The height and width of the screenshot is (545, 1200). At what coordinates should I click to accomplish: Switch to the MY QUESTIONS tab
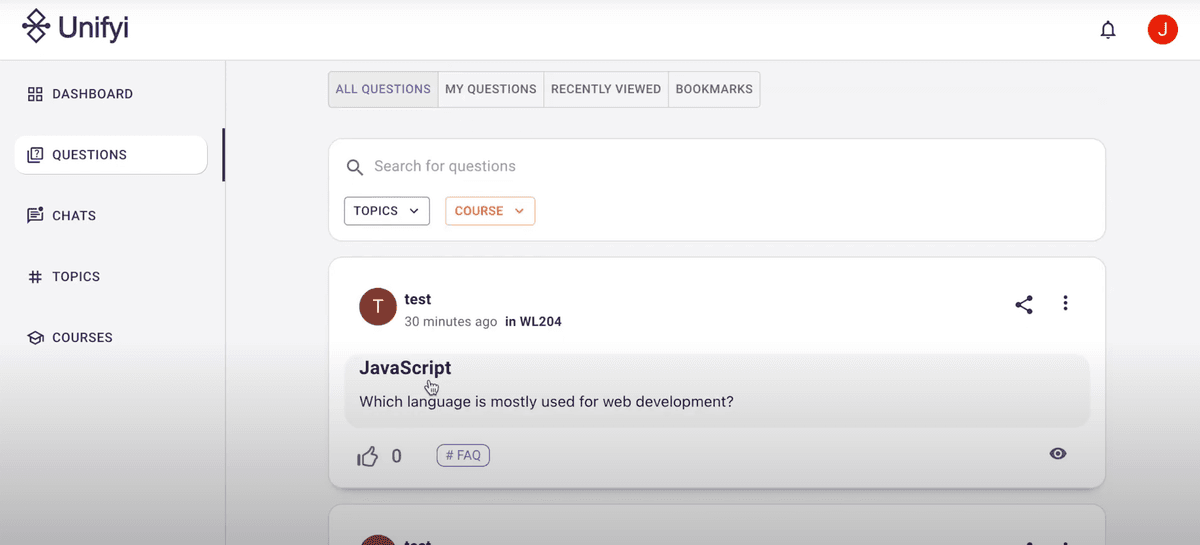[490, 89]
